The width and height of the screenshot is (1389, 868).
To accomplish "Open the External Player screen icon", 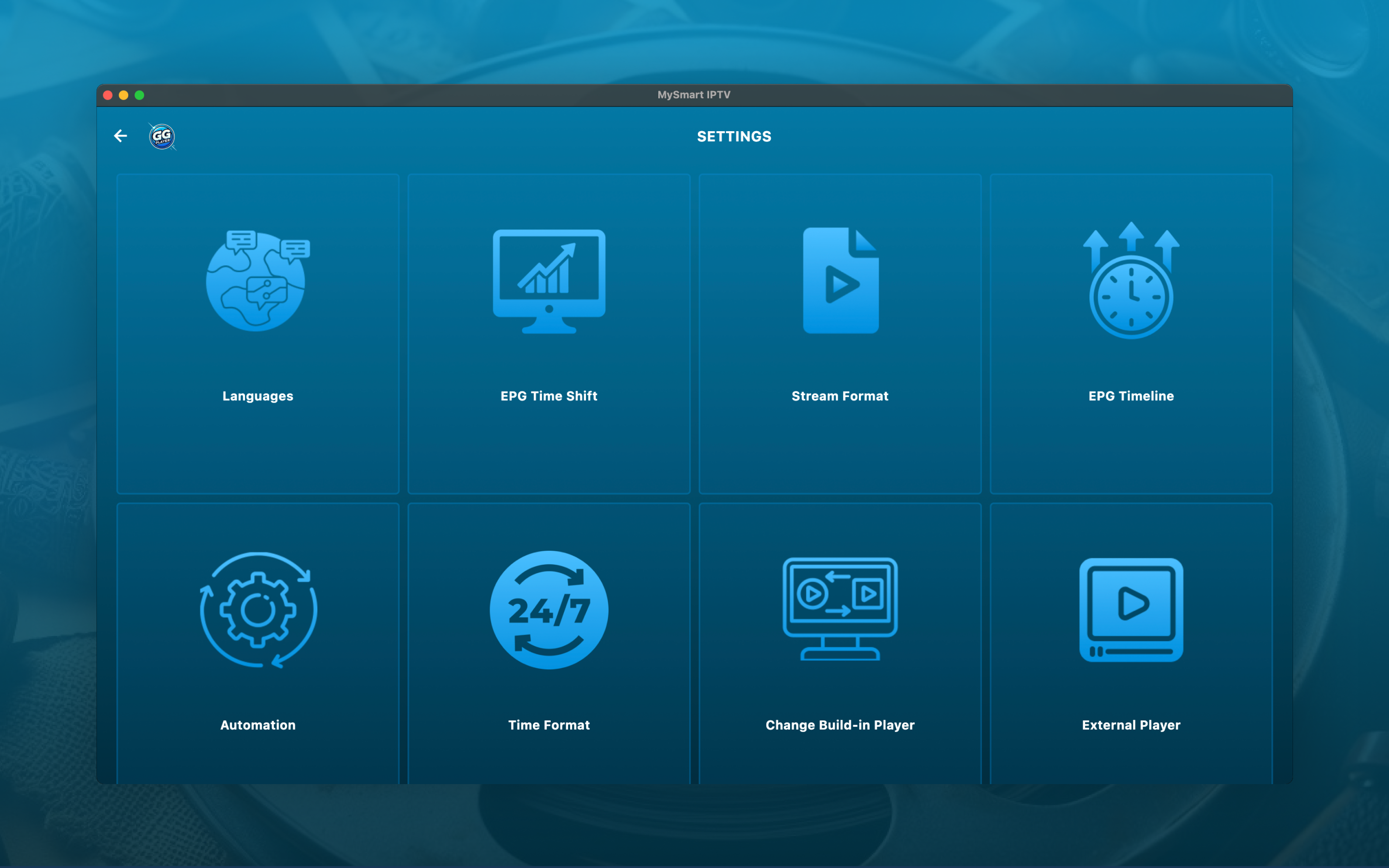I will pos(1130,610).
